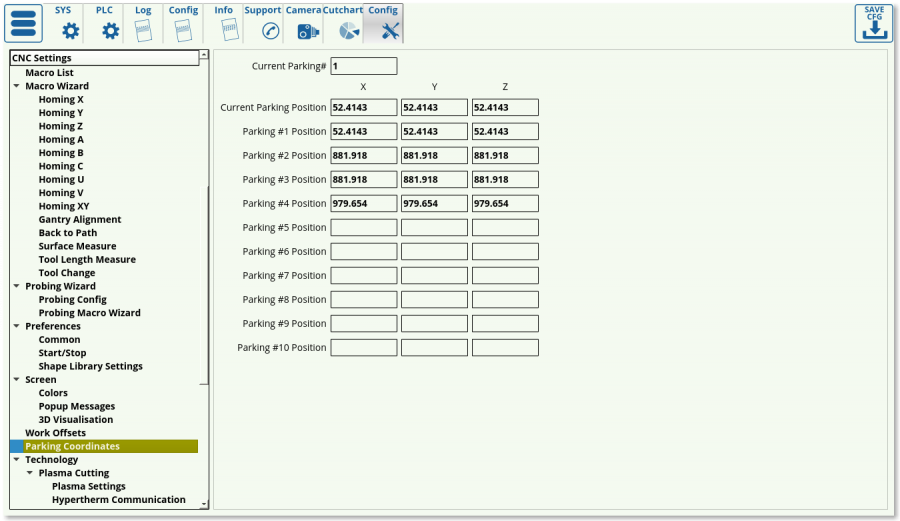Select Gantry Alignment in the tree
This screenshot has width=900, height=521.
[80, 219]
